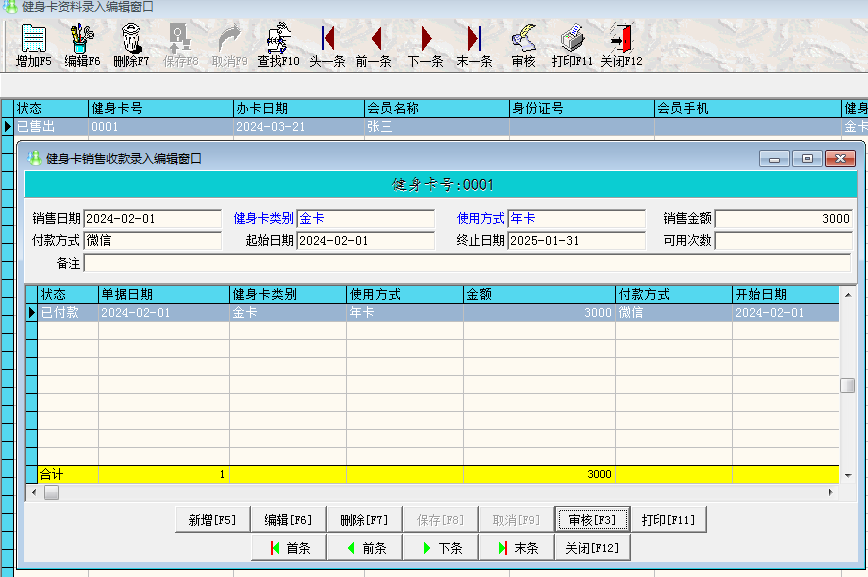Print using the 打印F11 toolbar icon
This screenshot has height=577, width=868.
(572, 46)
